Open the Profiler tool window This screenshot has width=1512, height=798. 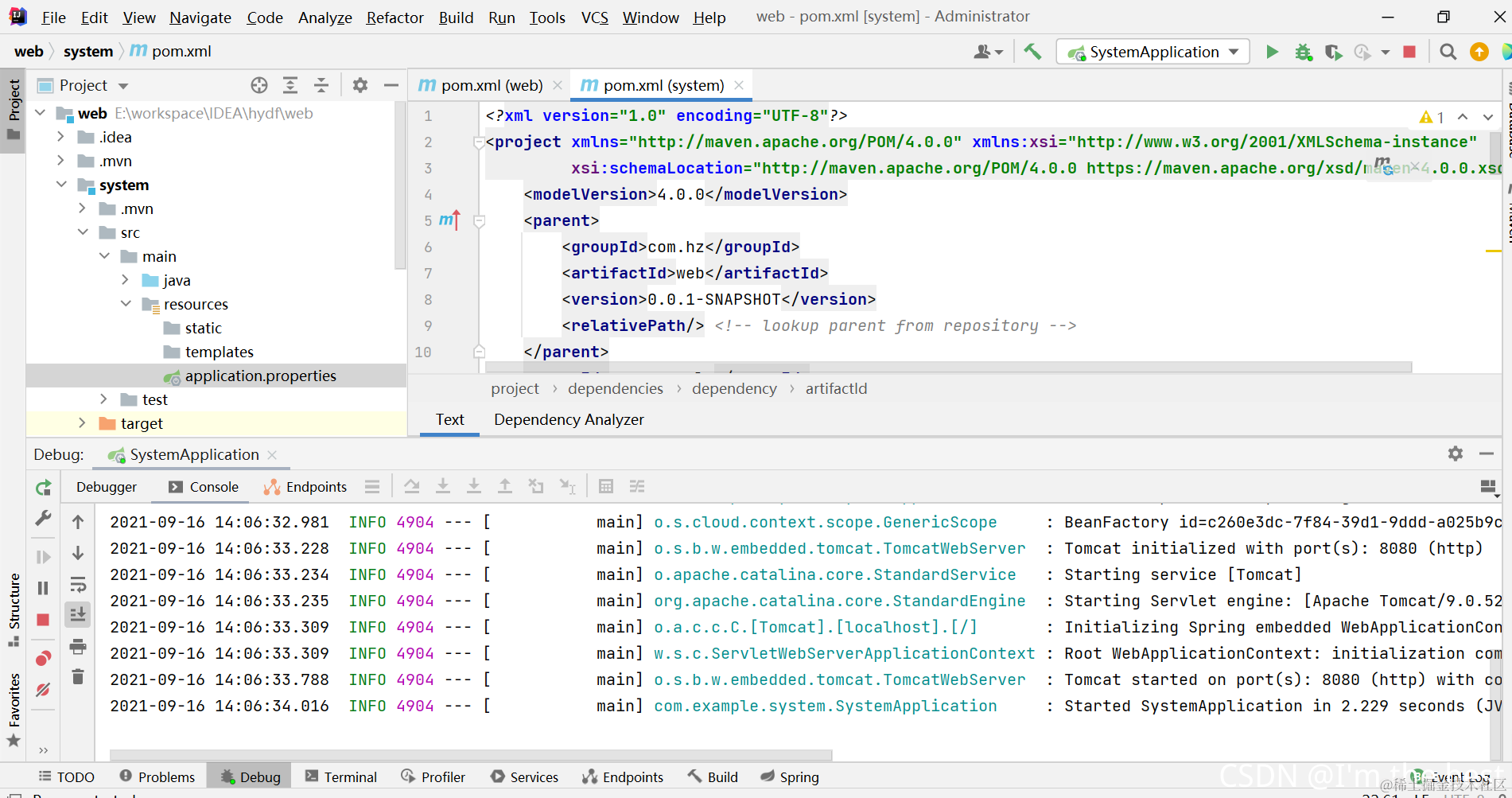[433, 777]
